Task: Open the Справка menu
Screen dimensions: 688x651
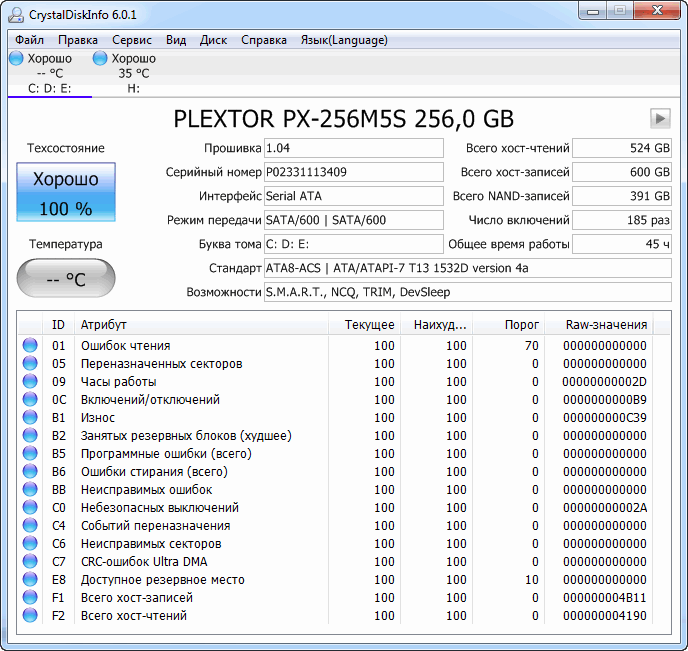Action: point(264,40)
